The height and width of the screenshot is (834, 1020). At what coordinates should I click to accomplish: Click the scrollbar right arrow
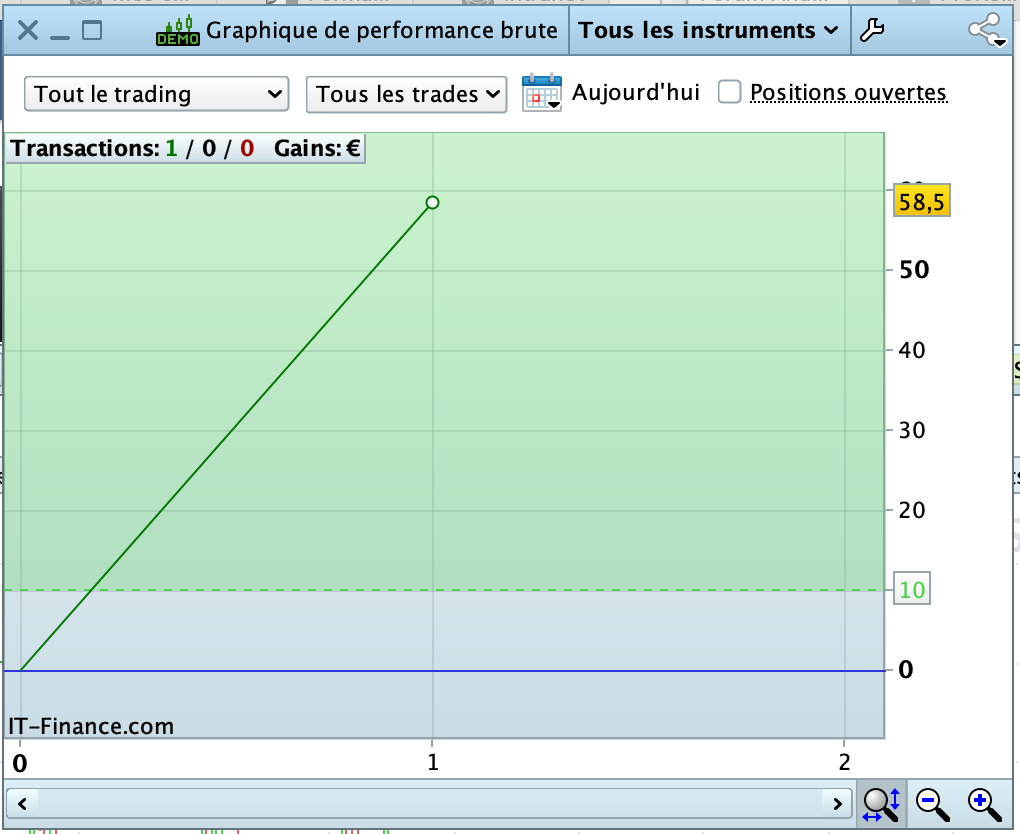click(x=837, y=804)
